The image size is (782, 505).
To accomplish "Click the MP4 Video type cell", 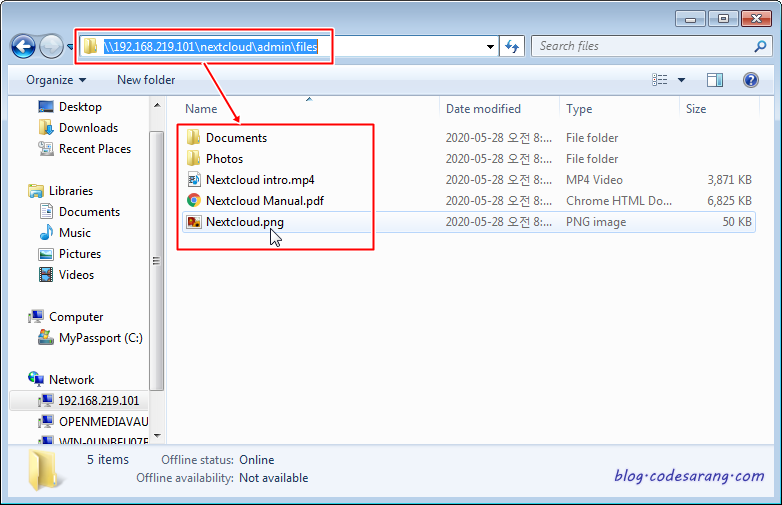I will [x=594, y=179].
